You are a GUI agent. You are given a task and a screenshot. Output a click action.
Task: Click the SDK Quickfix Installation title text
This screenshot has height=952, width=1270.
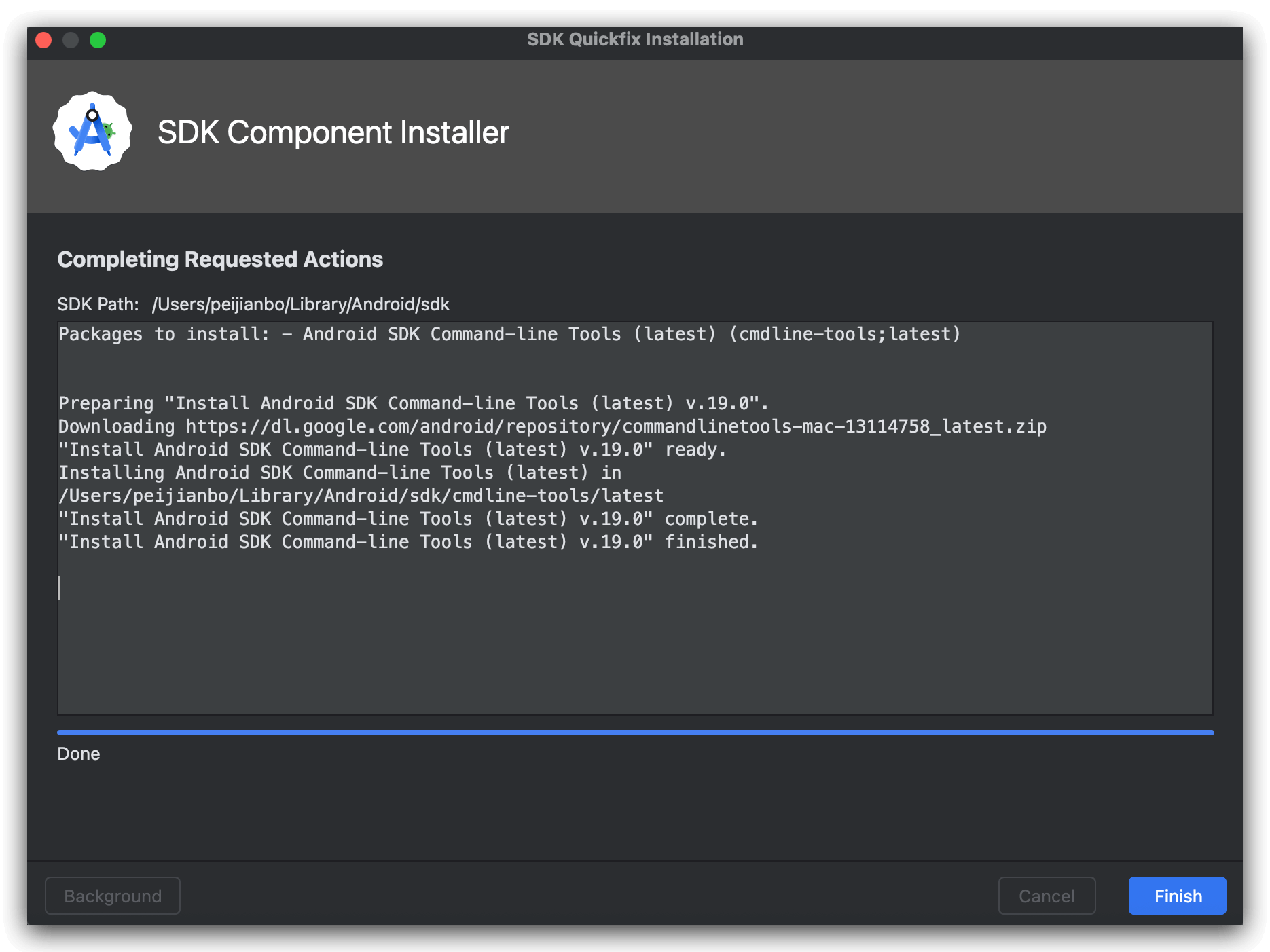(635, 39)
